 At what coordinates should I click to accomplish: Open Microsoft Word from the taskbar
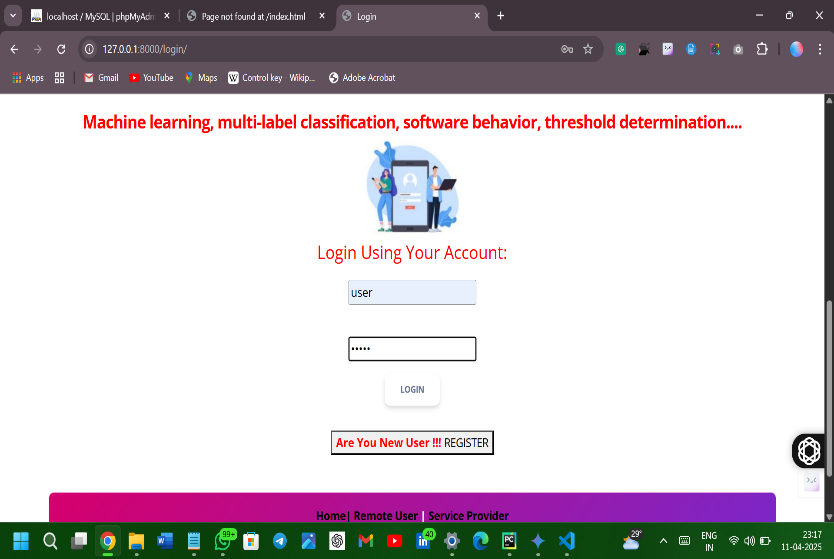165,541
